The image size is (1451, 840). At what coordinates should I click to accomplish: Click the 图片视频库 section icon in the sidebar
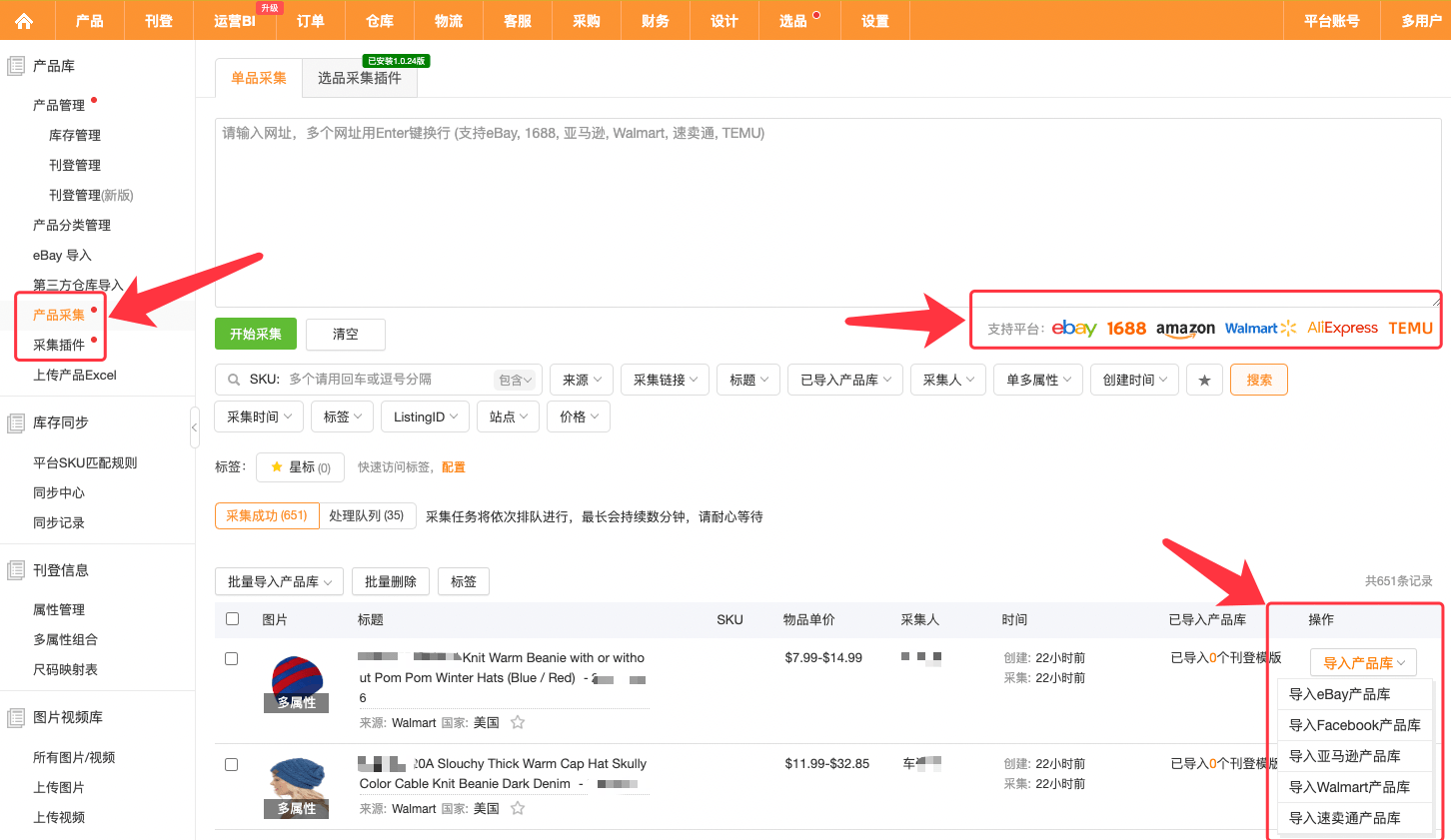[15, 717]
